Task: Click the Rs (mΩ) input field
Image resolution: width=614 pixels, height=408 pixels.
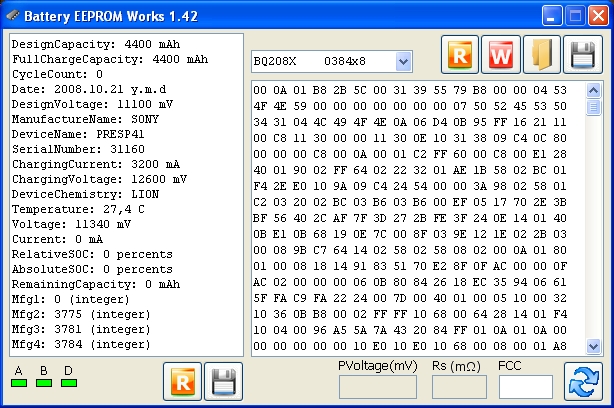Action: [x=459, y=387]
